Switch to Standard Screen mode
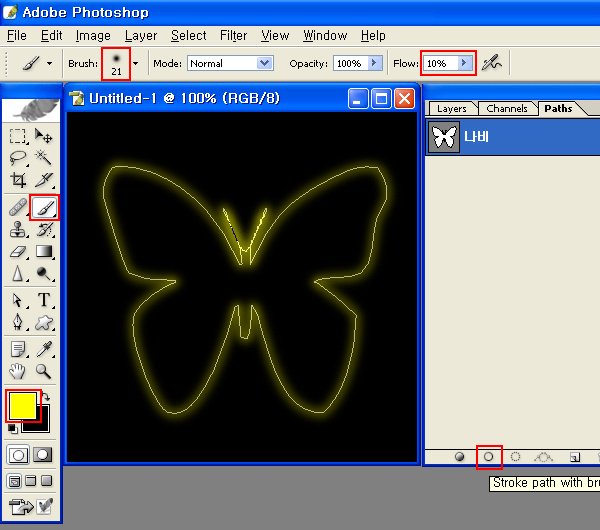This screenshot has width=600, height=530. tap(15, 481)
